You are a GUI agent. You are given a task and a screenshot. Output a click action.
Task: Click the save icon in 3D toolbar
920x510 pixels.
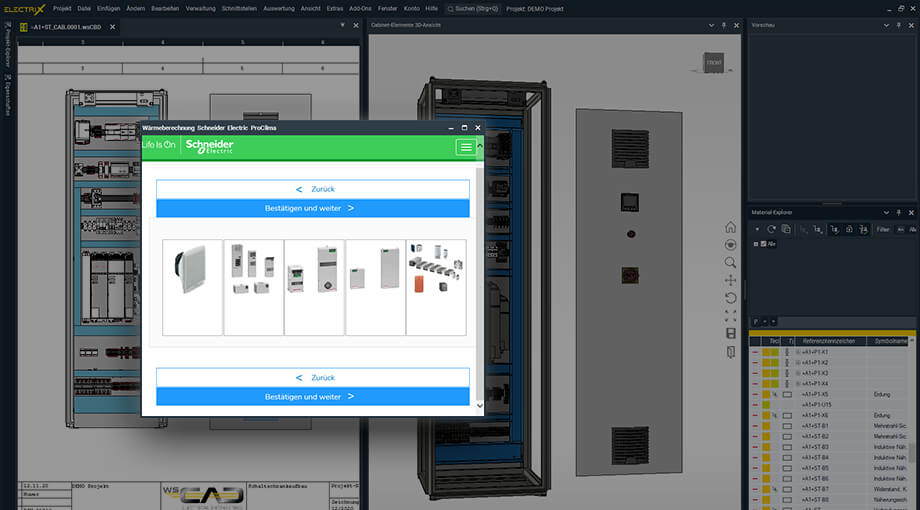pyautogui.click(x=731, y=333)
